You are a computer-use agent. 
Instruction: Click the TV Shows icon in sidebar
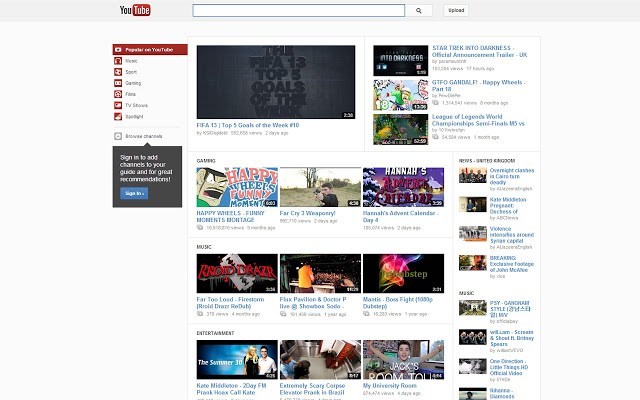point(118,105)
